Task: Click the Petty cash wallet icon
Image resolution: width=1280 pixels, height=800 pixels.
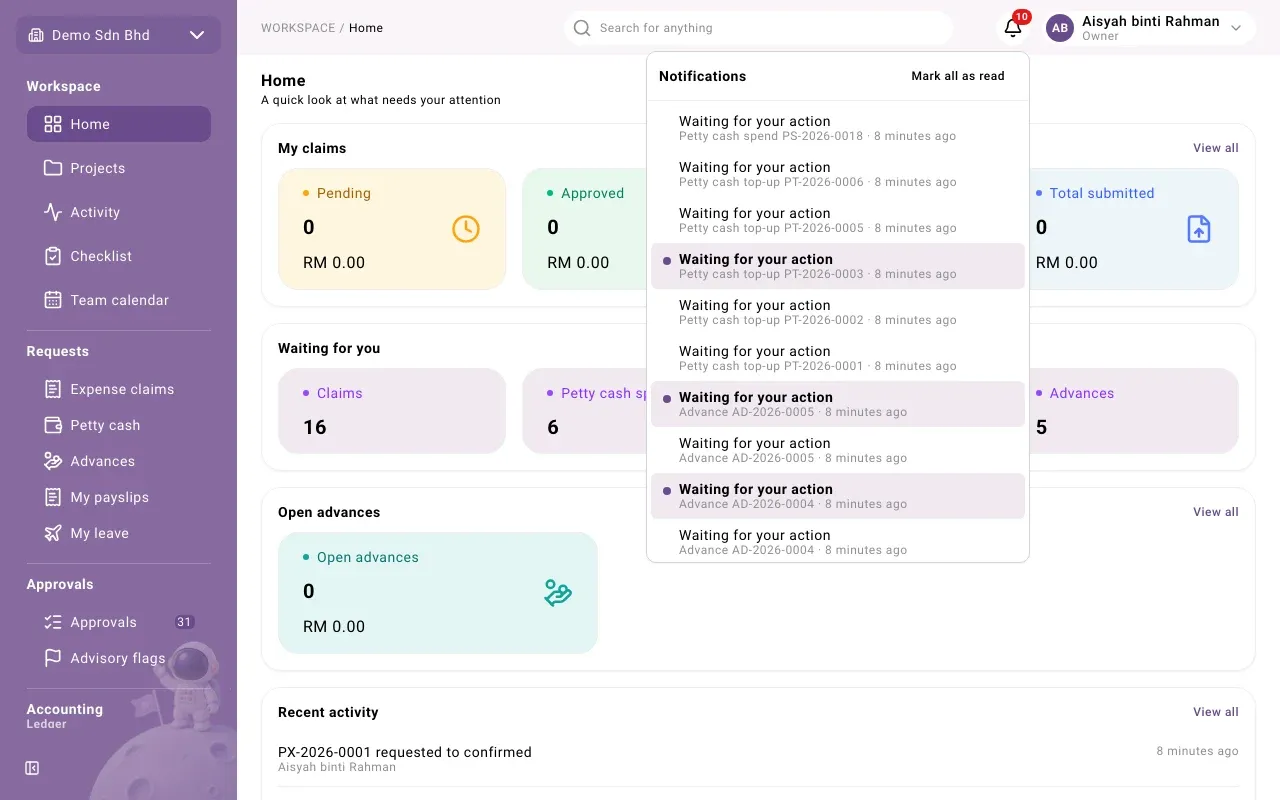Action: tap(53, 425)
